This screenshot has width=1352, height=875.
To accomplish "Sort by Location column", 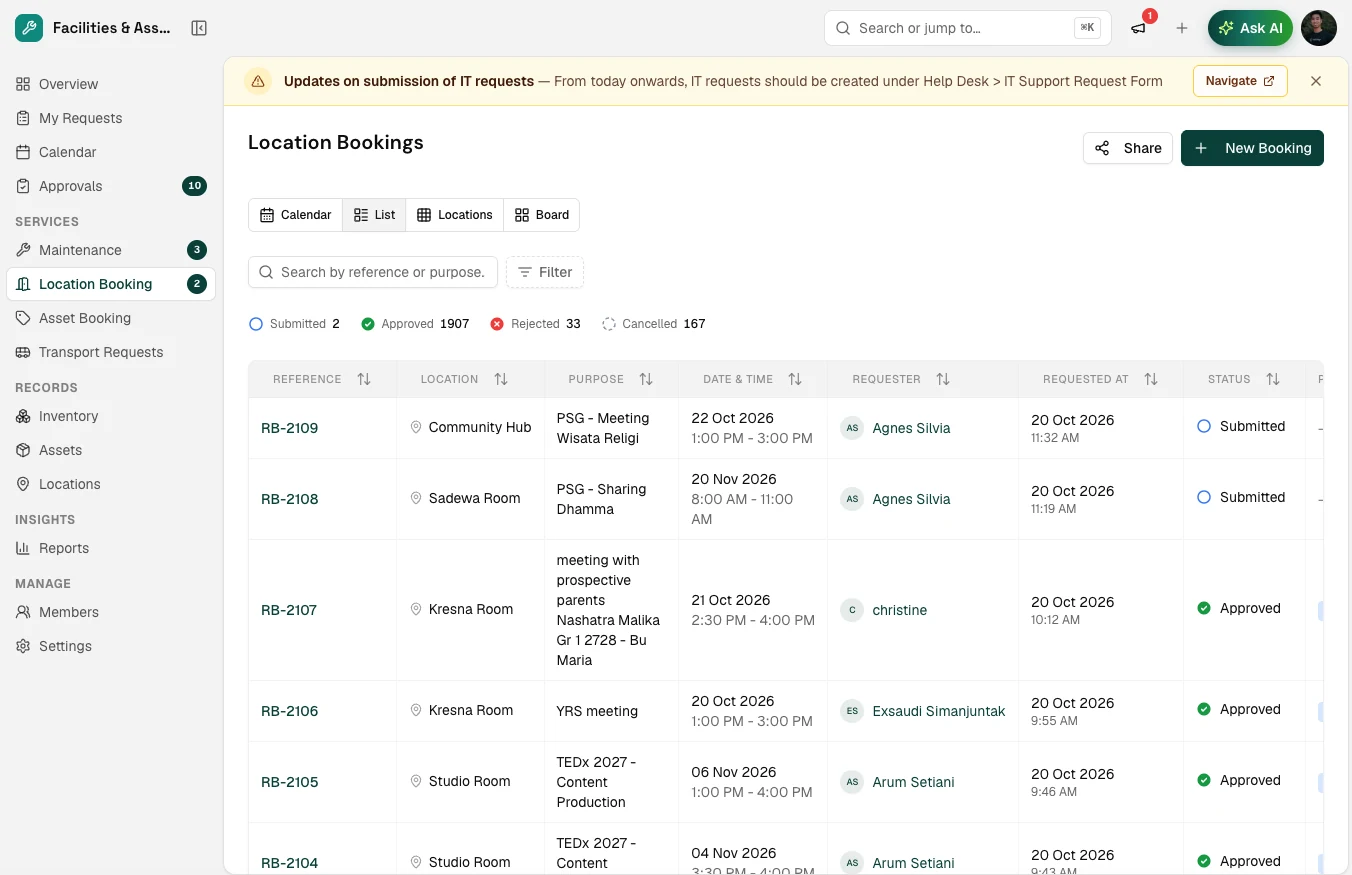I will pyautogui.click(x=501, y=379).
